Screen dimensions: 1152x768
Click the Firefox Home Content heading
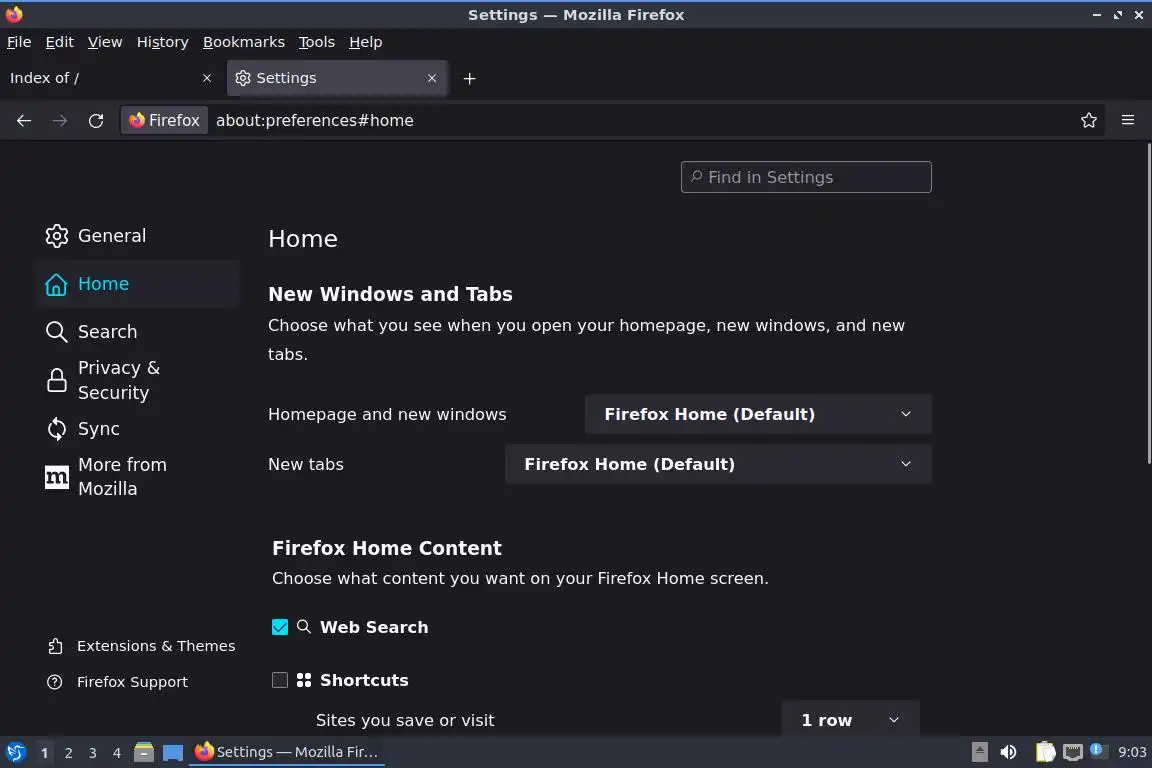coord(386,548)
